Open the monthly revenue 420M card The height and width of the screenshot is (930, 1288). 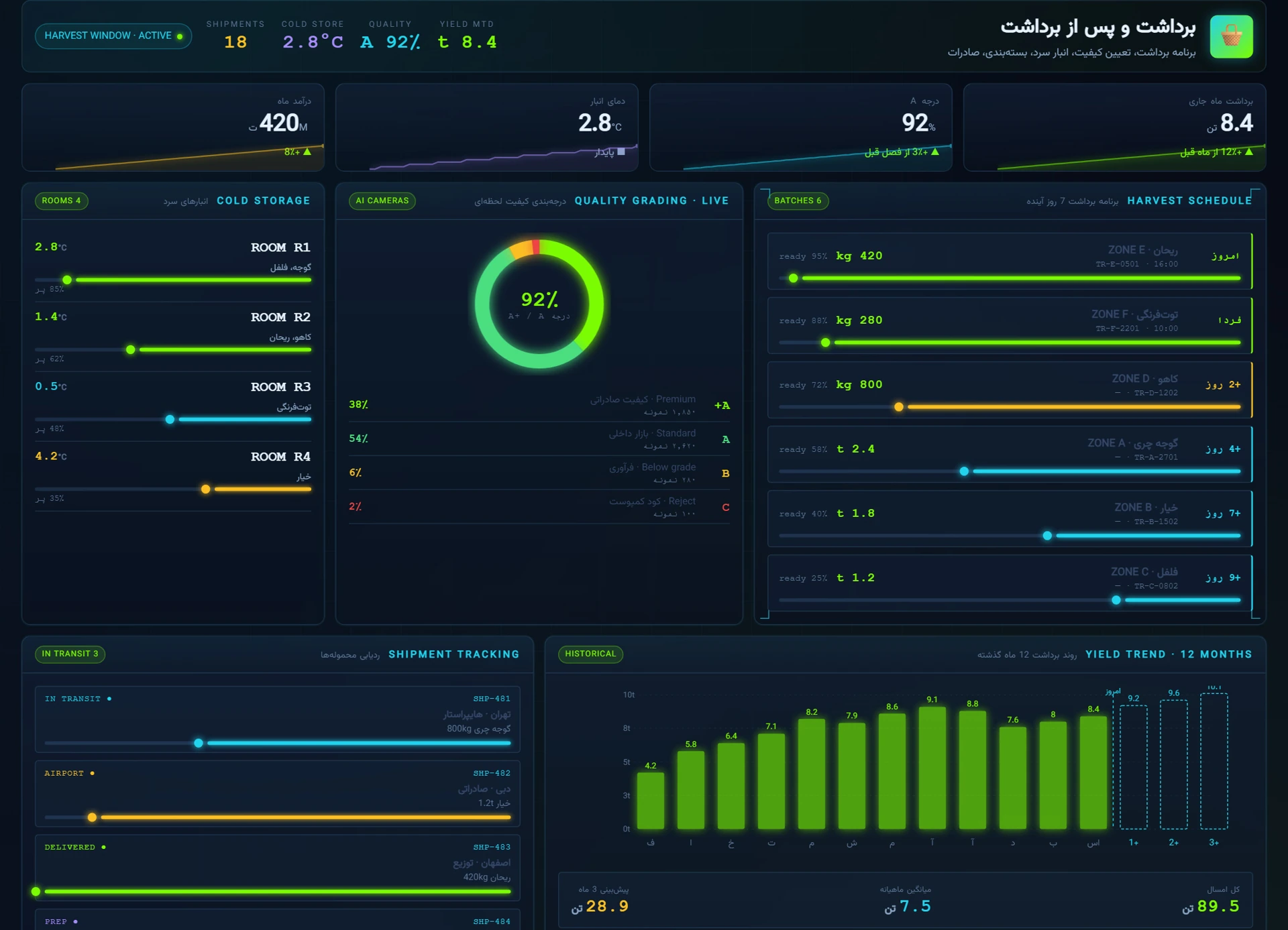[x=173, y=127]
